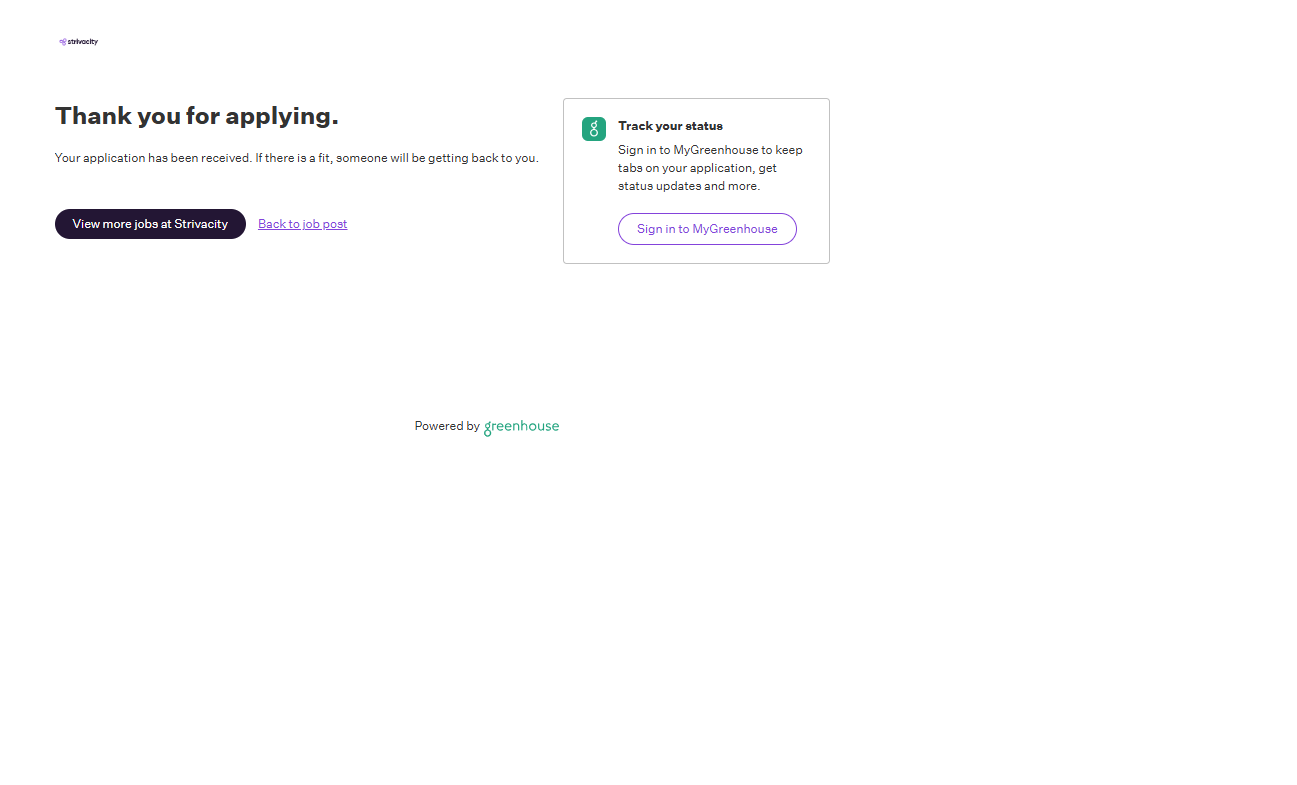
Task: Click the 'Sign in to MyGreenhouse to keep tabs' description
Action: tap(710, 168)
